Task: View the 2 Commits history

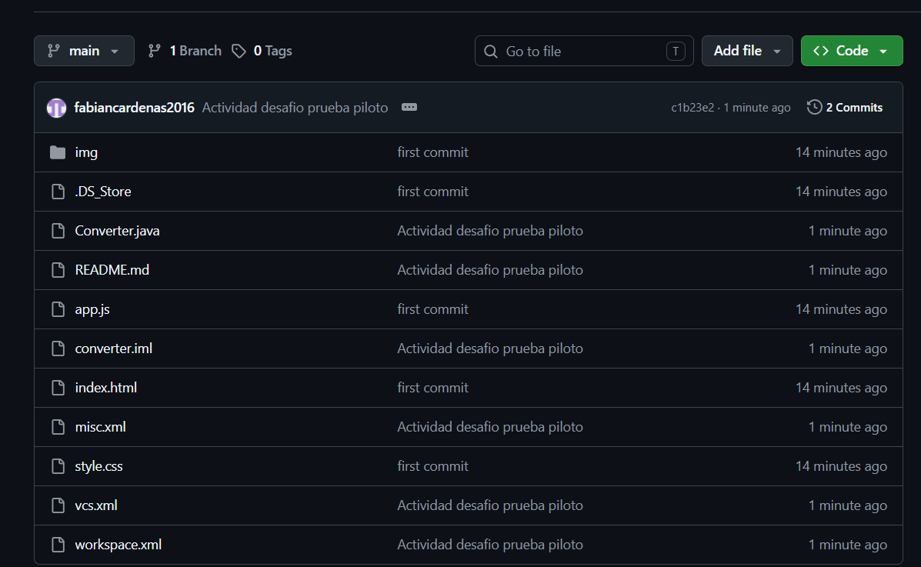Action: [x=845, y=108]
